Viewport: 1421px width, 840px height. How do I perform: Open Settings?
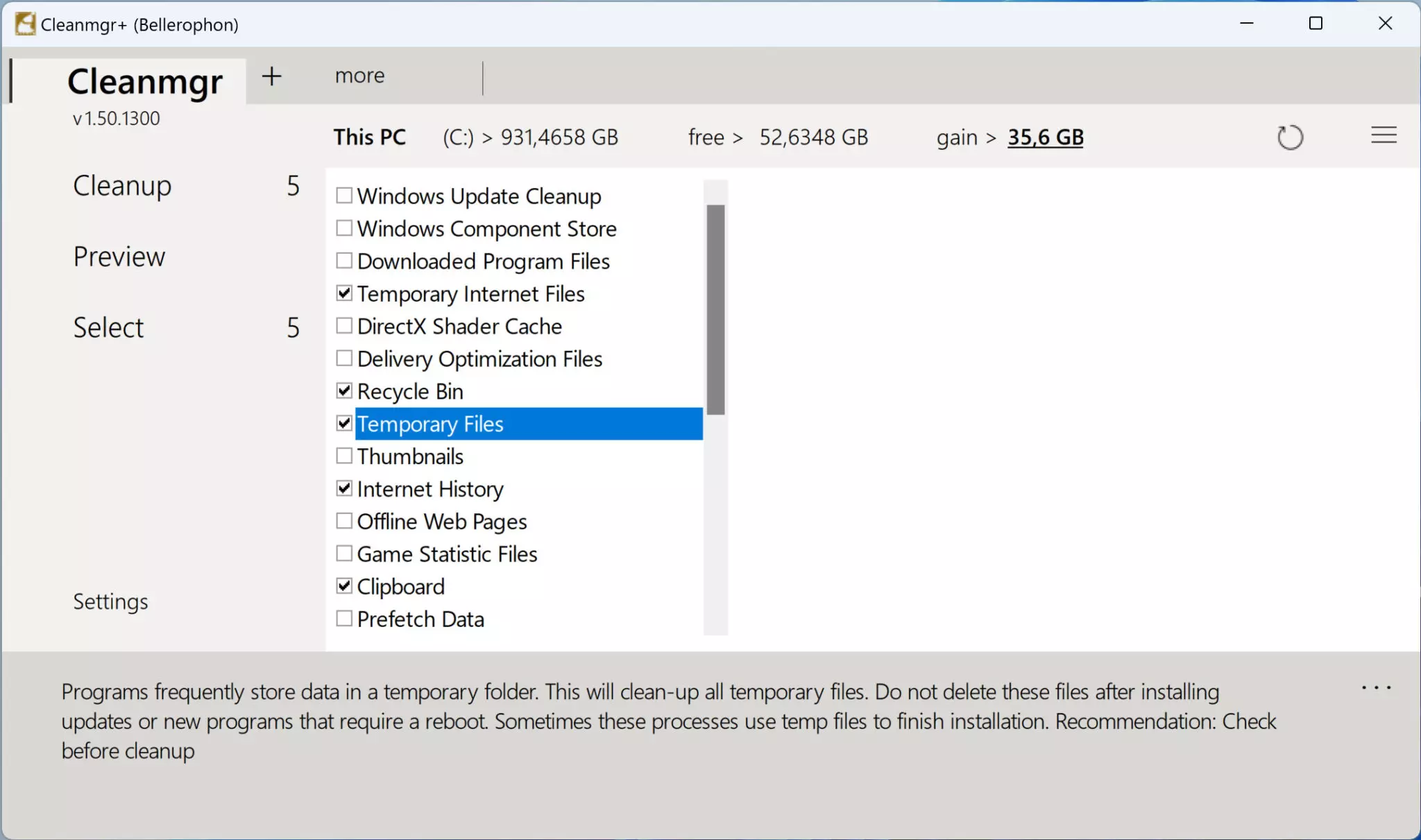coord(110,601)
